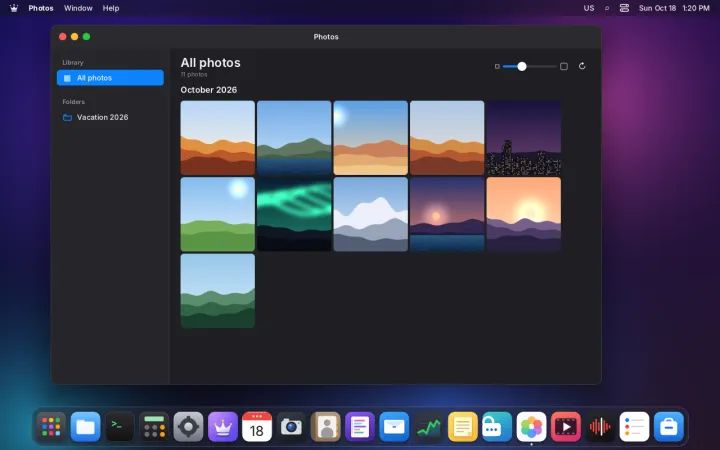Open the peach sunset over purple hills photo
The height and width of the screenshot is (450, 720).
coord(523,214)
